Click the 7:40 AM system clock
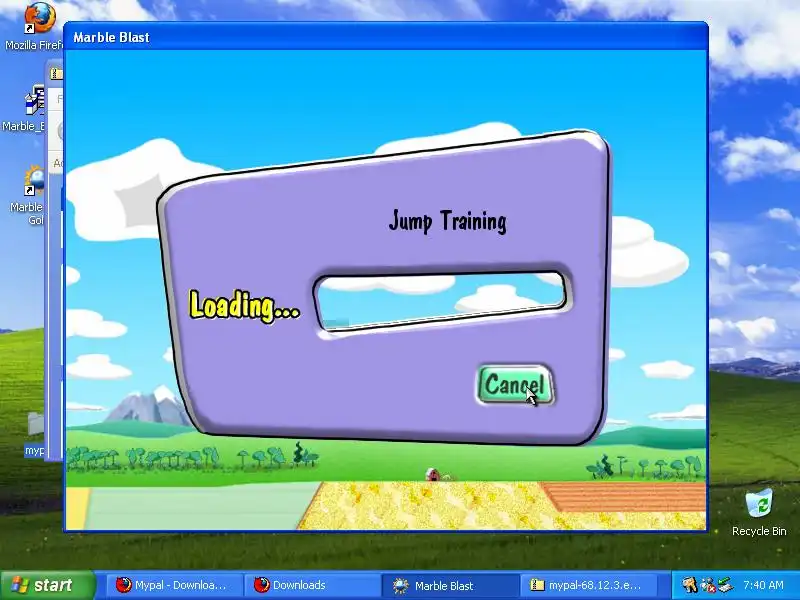Image resolution: width=800 pixels, height=600 pixels. [763, 585]
